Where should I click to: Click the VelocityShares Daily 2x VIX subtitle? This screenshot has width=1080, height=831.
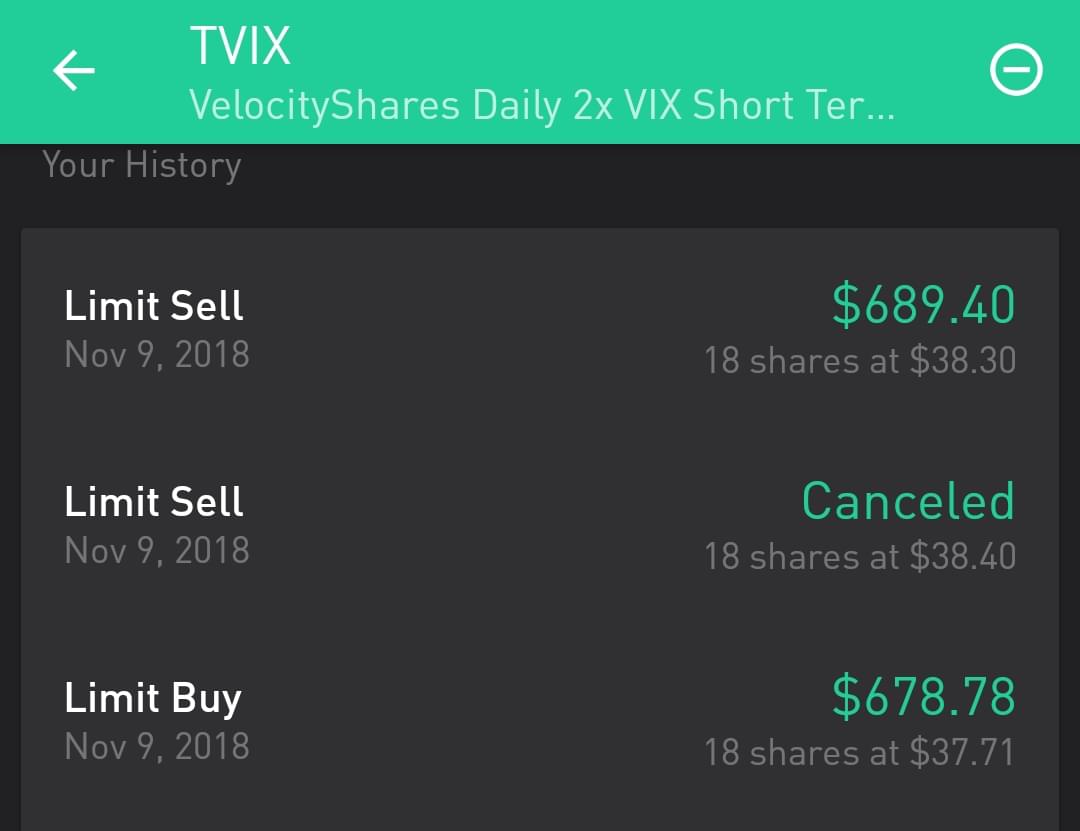pos(541,105)
